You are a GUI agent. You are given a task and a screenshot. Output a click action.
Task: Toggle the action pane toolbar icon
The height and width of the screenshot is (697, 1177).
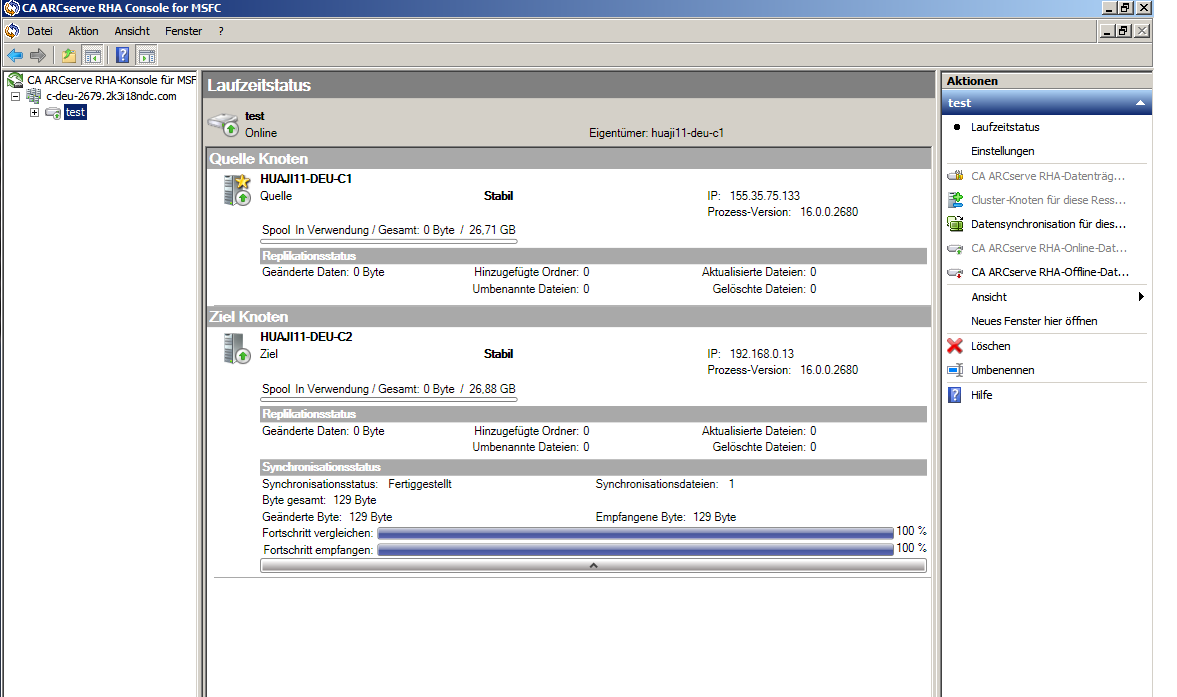(x=146, y=56)
